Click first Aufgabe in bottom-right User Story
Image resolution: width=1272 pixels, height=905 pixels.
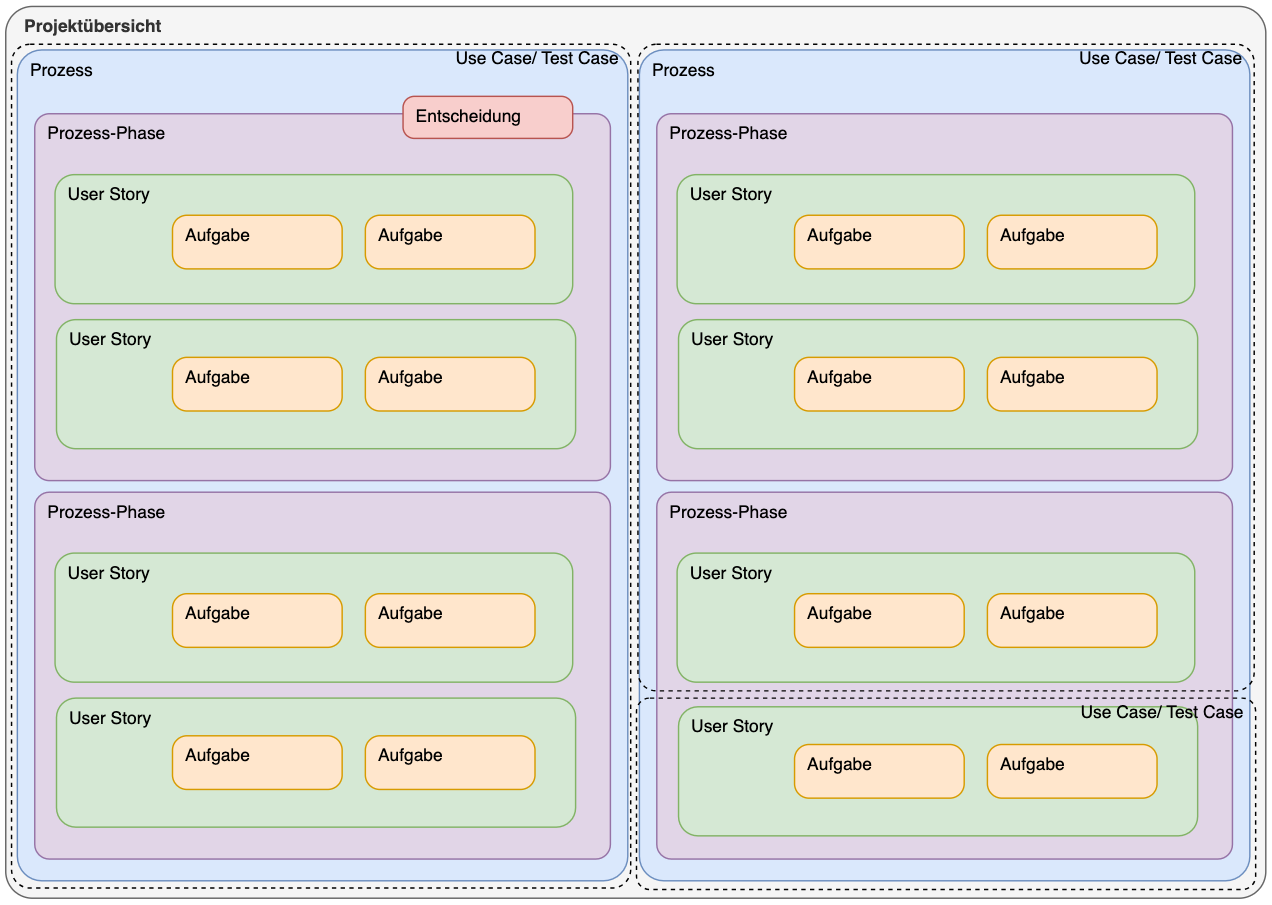pyautogui.click(x=879, y=771)
